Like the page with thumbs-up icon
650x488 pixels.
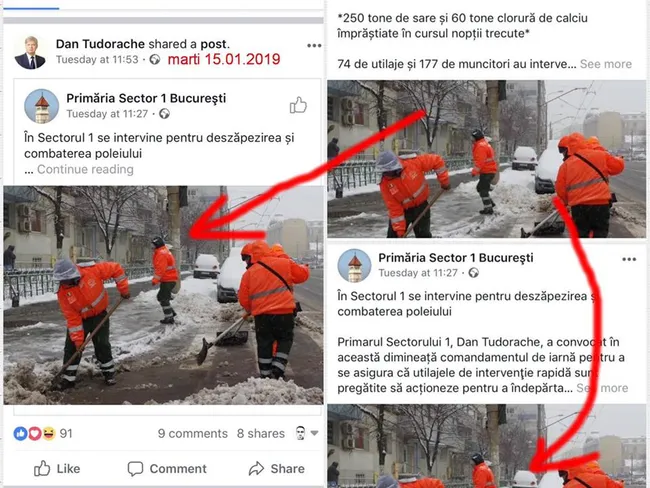click(298, 105)
